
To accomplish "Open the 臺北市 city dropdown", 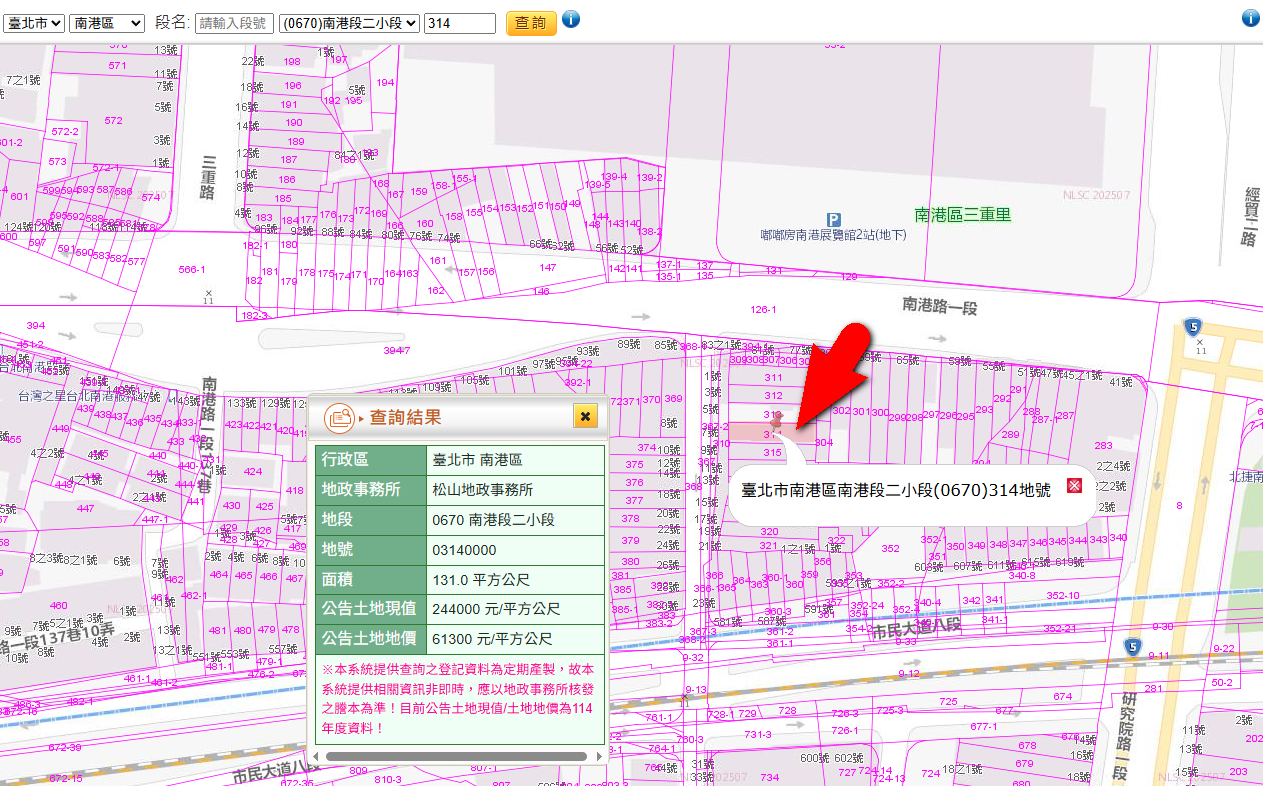I will 34,23.
